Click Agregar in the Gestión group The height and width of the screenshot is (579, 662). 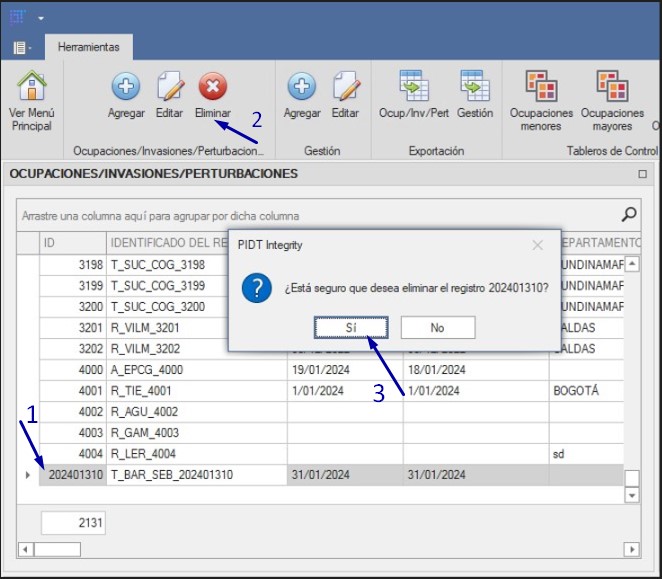302,88
